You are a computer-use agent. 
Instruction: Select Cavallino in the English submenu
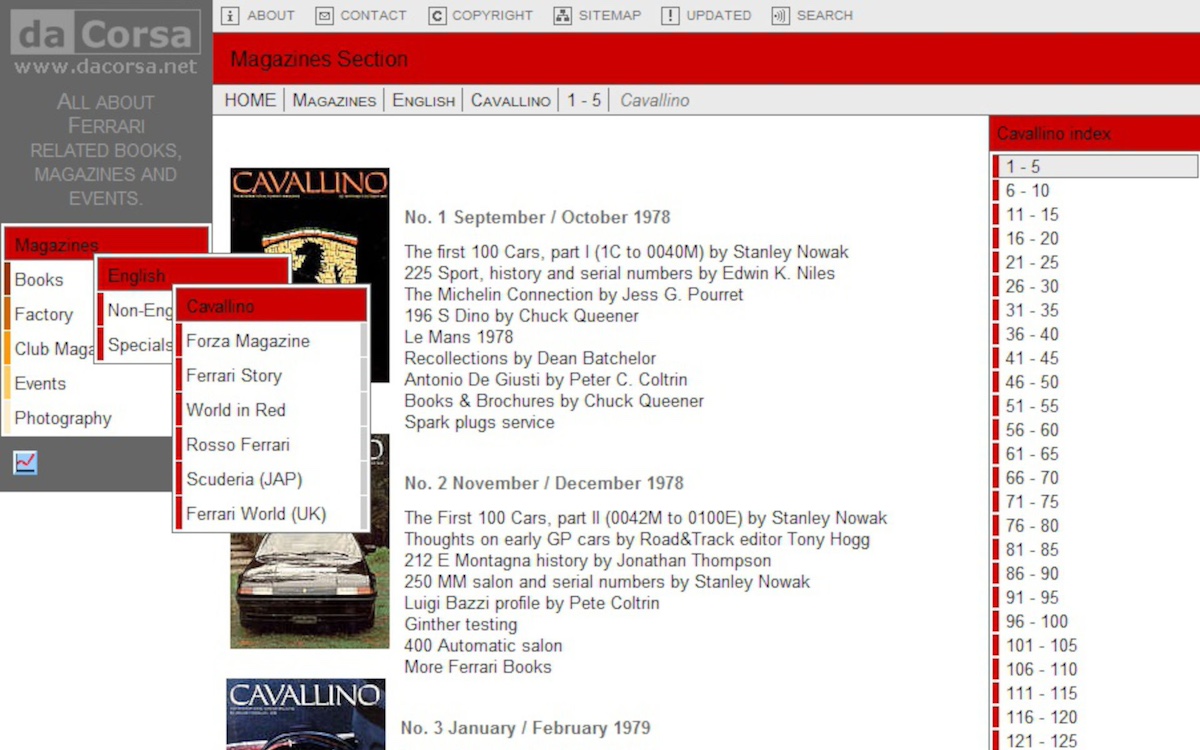pos(271,306)
